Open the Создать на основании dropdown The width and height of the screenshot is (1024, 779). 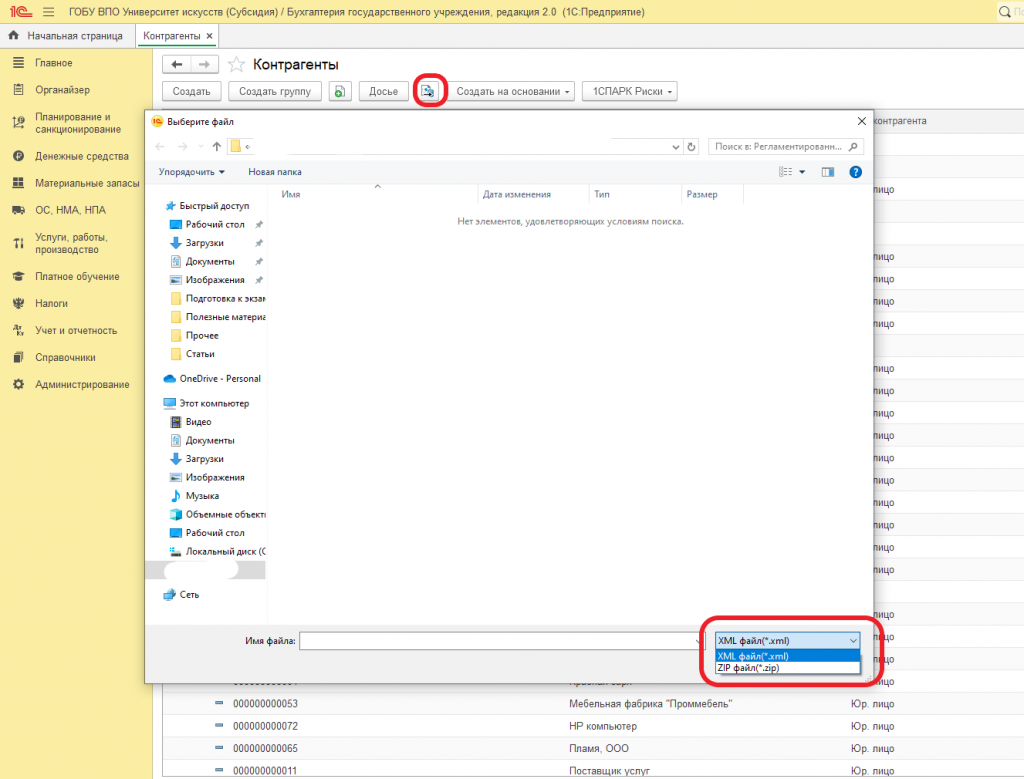coord(512,91)
